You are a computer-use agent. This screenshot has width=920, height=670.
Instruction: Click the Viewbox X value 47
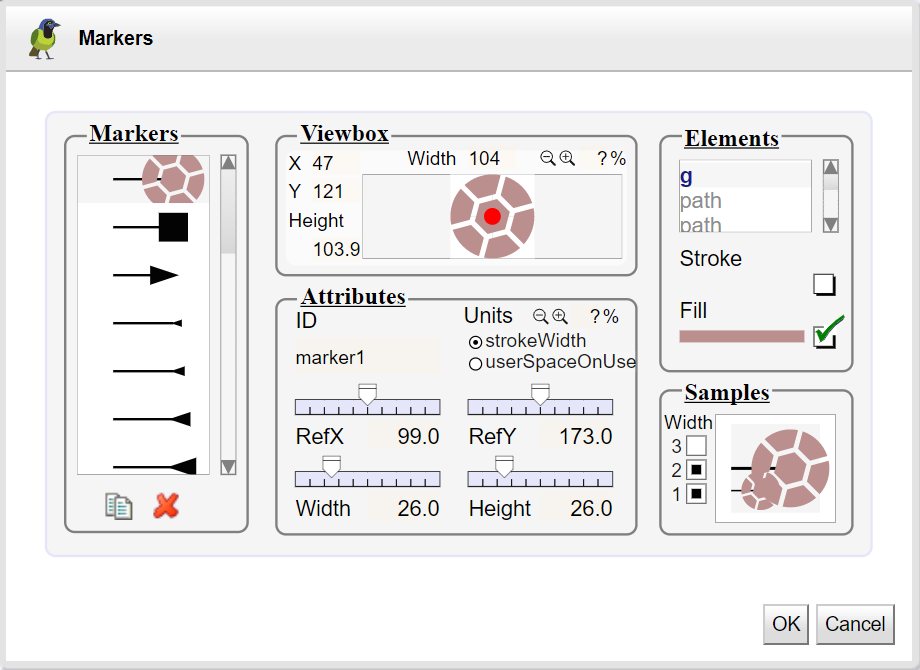click(x=336, y=163)
